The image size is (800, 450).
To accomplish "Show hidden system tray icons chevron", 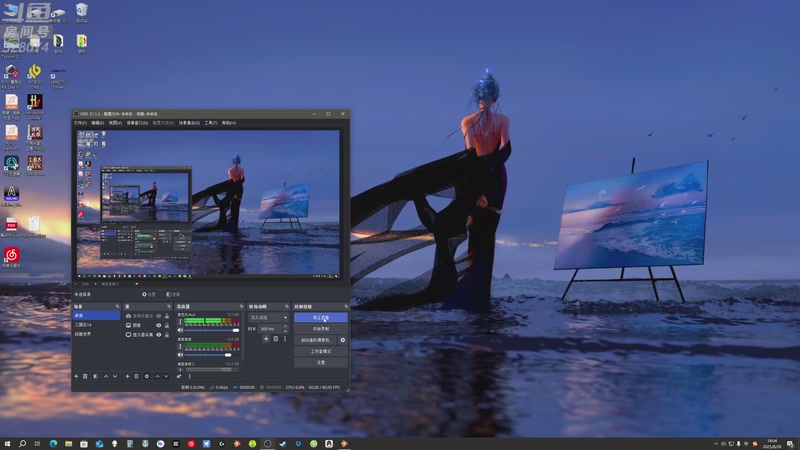I will click(x=716, y=444).
